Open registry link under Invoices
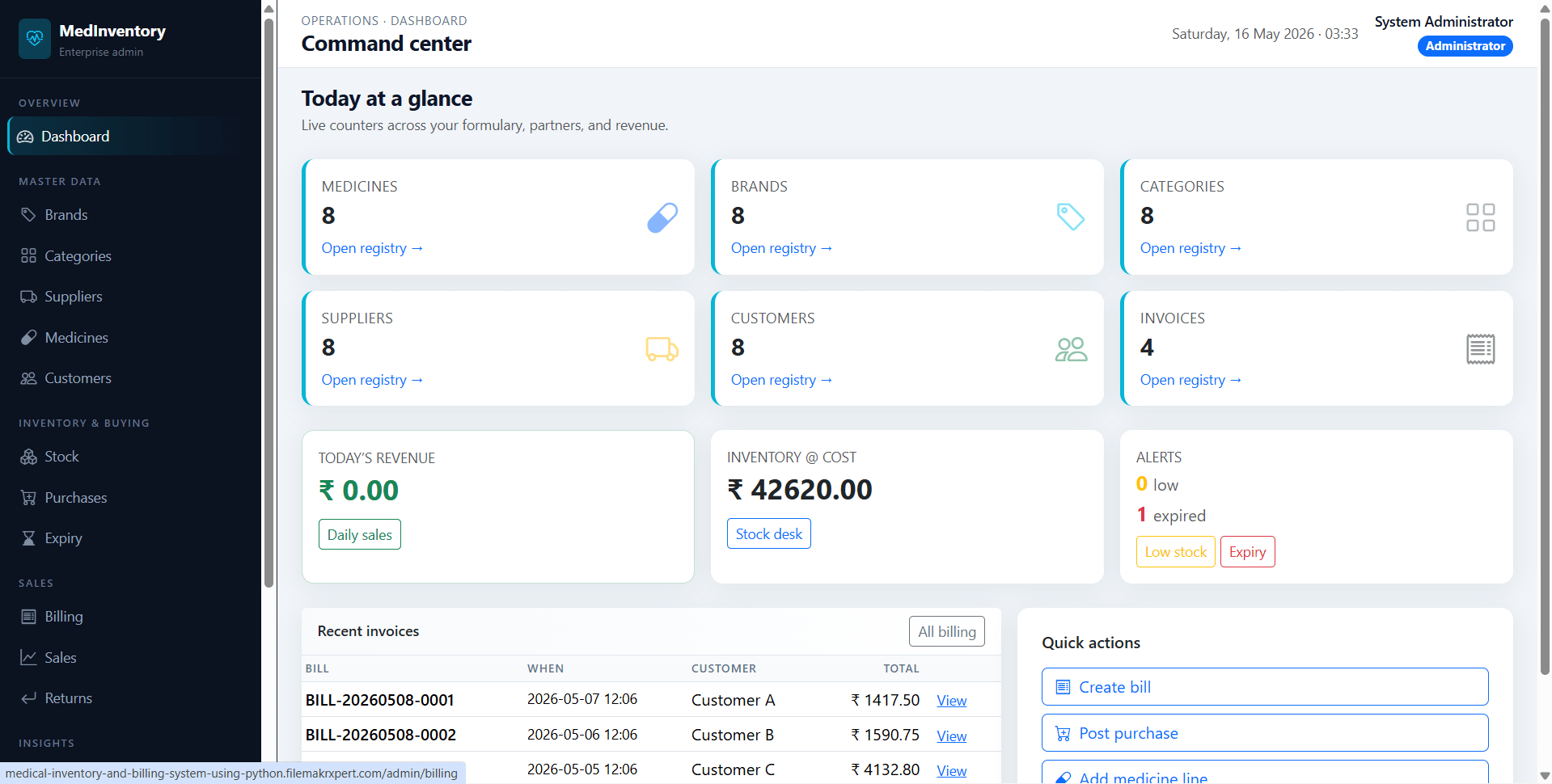This screenshot has height=784, width=1552. [x=1190, y=380]
